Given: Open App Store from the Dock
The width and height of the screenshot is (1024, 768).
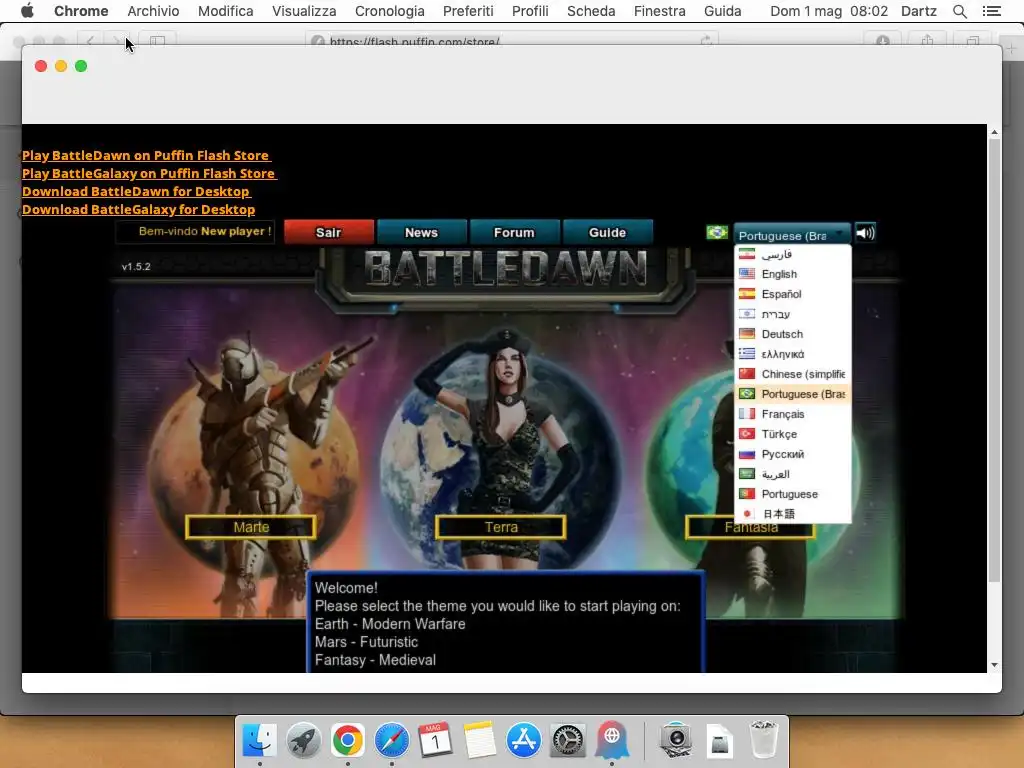Looking at the screenshot, I should click(524, 740).
